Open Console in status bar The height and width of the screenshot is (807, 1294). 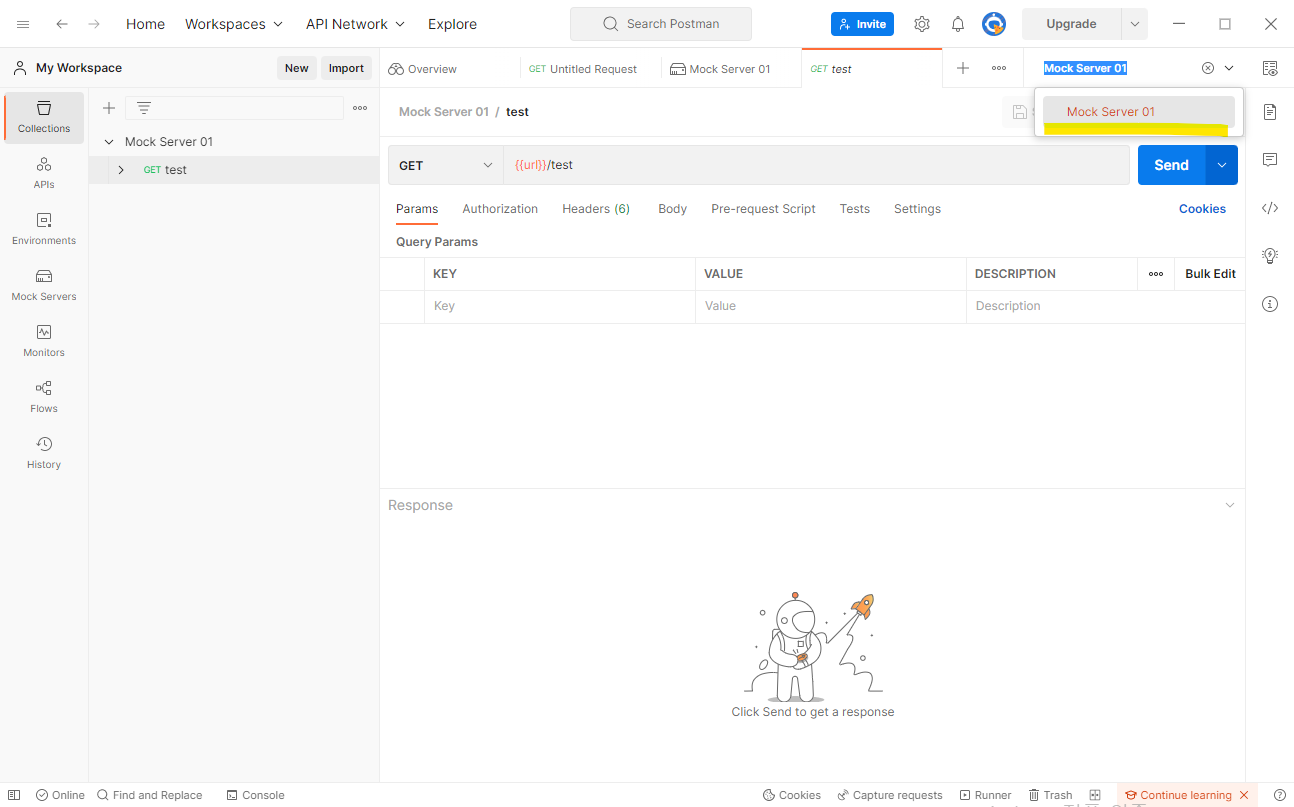click(x=255, y=795)
